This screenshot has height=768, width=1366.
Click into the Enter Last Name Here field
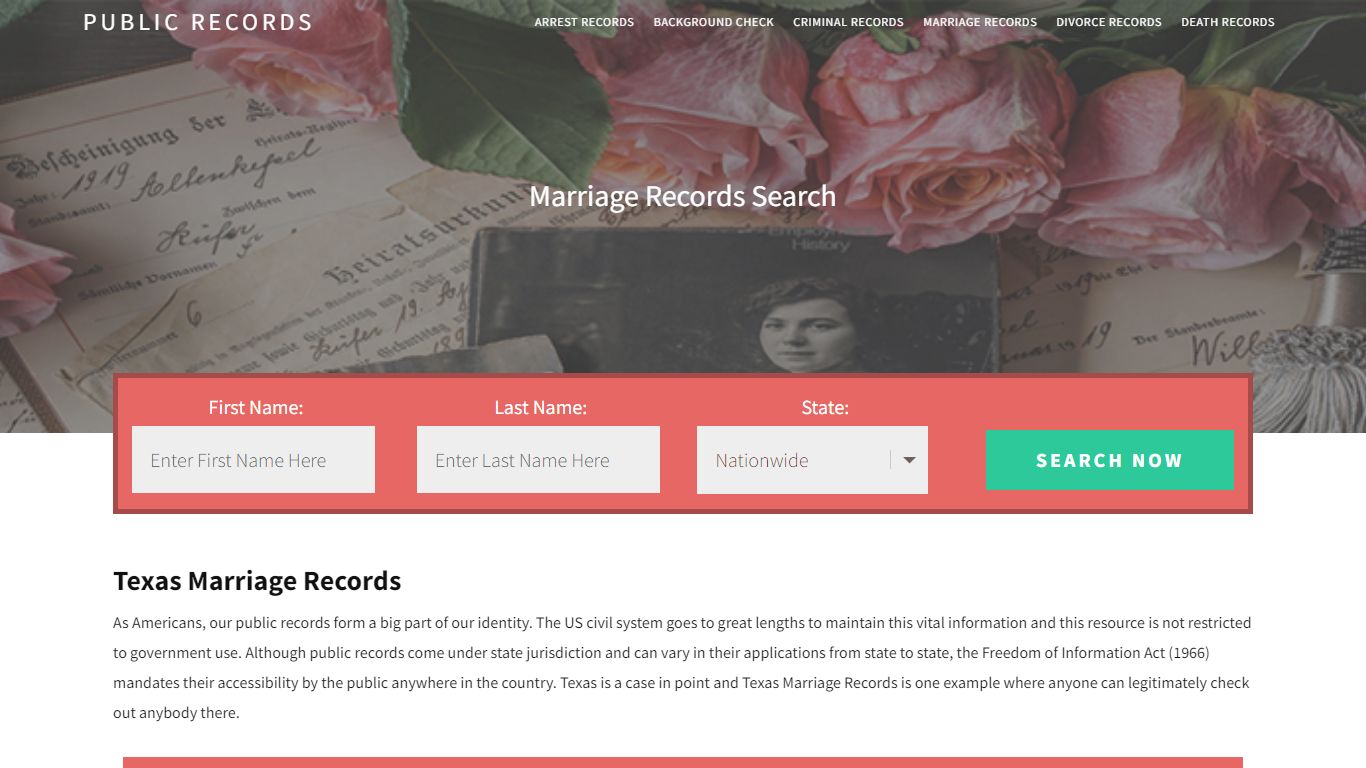coord(538,460)
